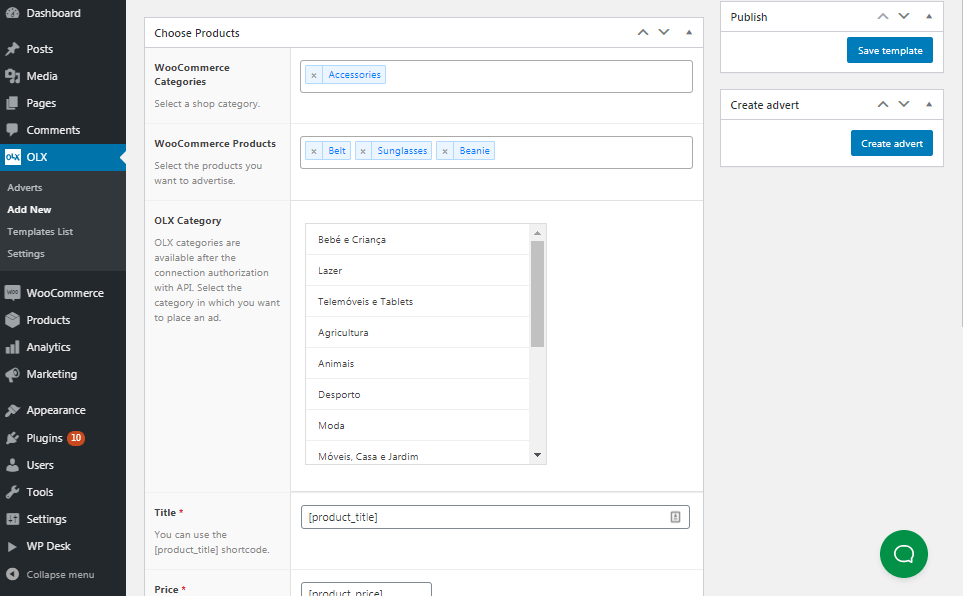Click the Settings sliders icon in sidebar

pos(12,519)
